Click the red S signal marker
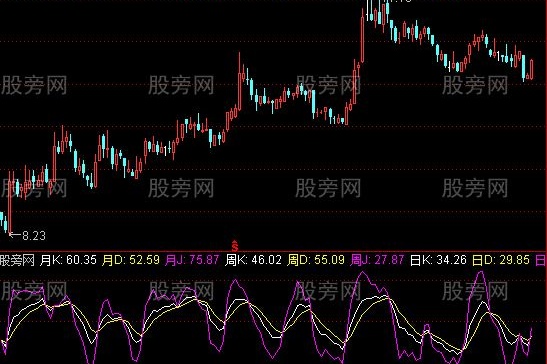This screenshot has width=547, height=364. [x=235, y=245]
